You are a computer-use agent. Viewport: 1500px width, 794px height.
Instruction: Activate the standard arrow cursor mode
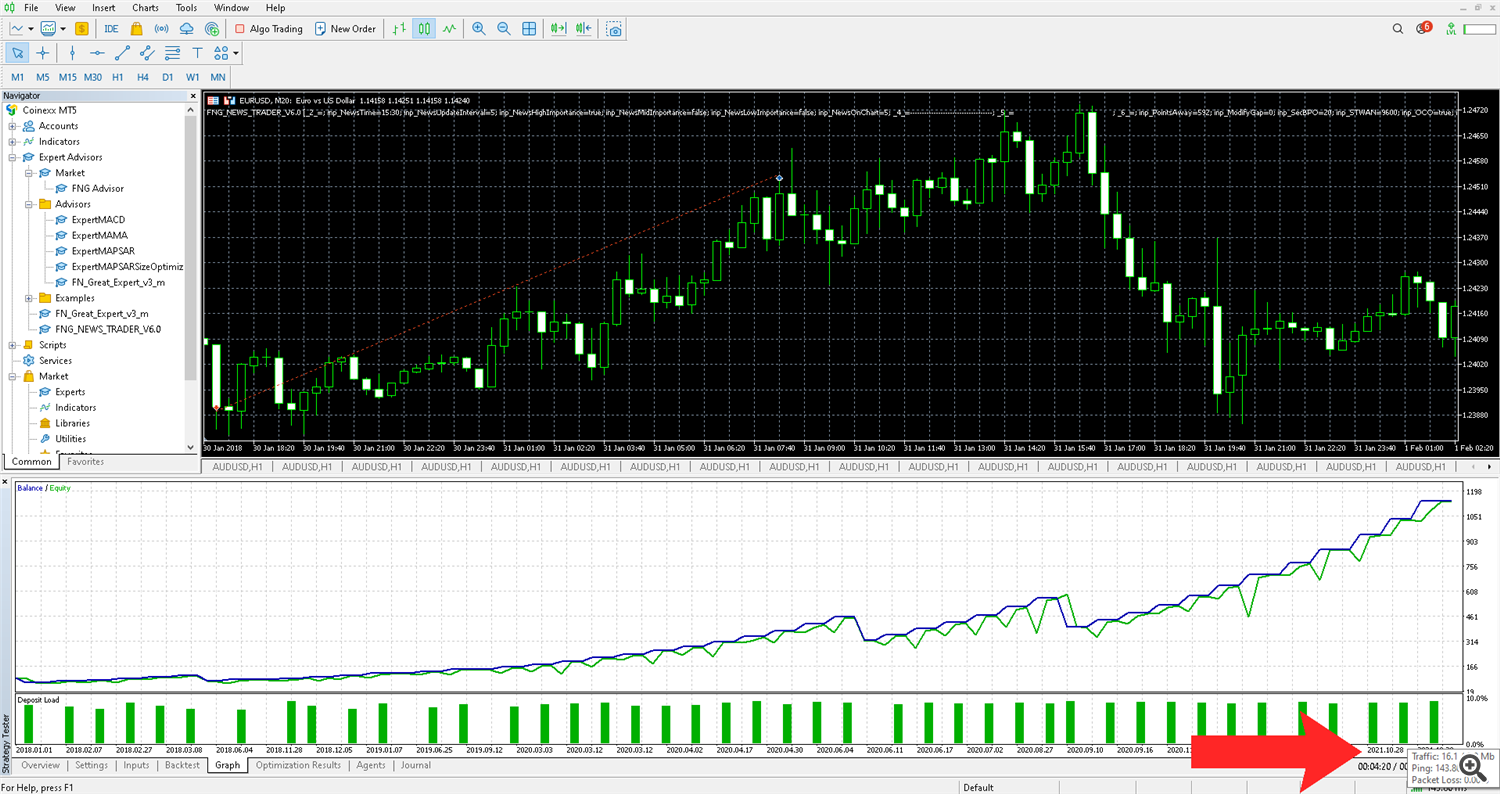pos(18,53)
